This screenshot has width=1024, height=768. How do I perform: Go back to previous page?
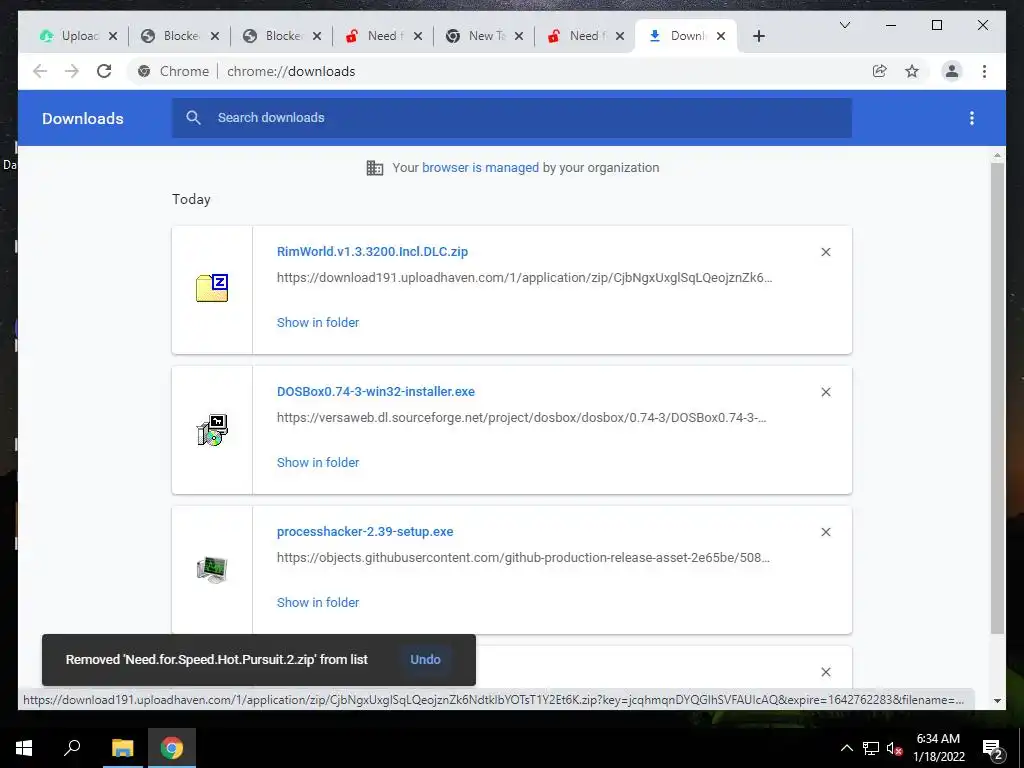40,71
